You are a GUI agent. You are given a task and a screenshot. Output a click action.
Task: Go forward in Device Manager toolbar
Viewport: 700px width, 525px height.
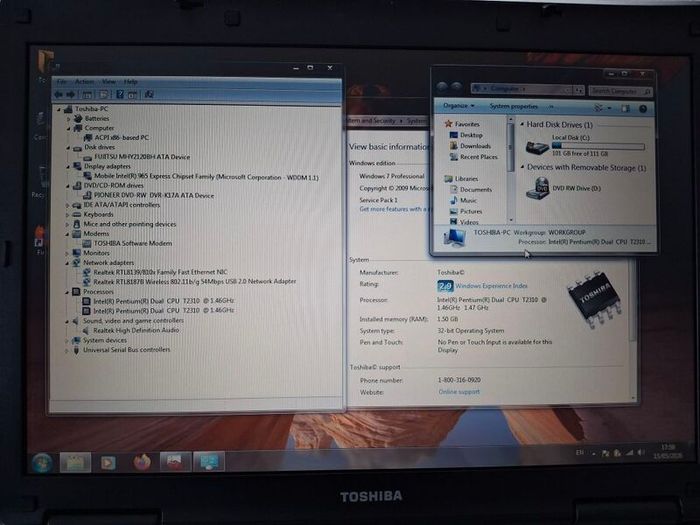pyautogui.click(x=71, y=94)
